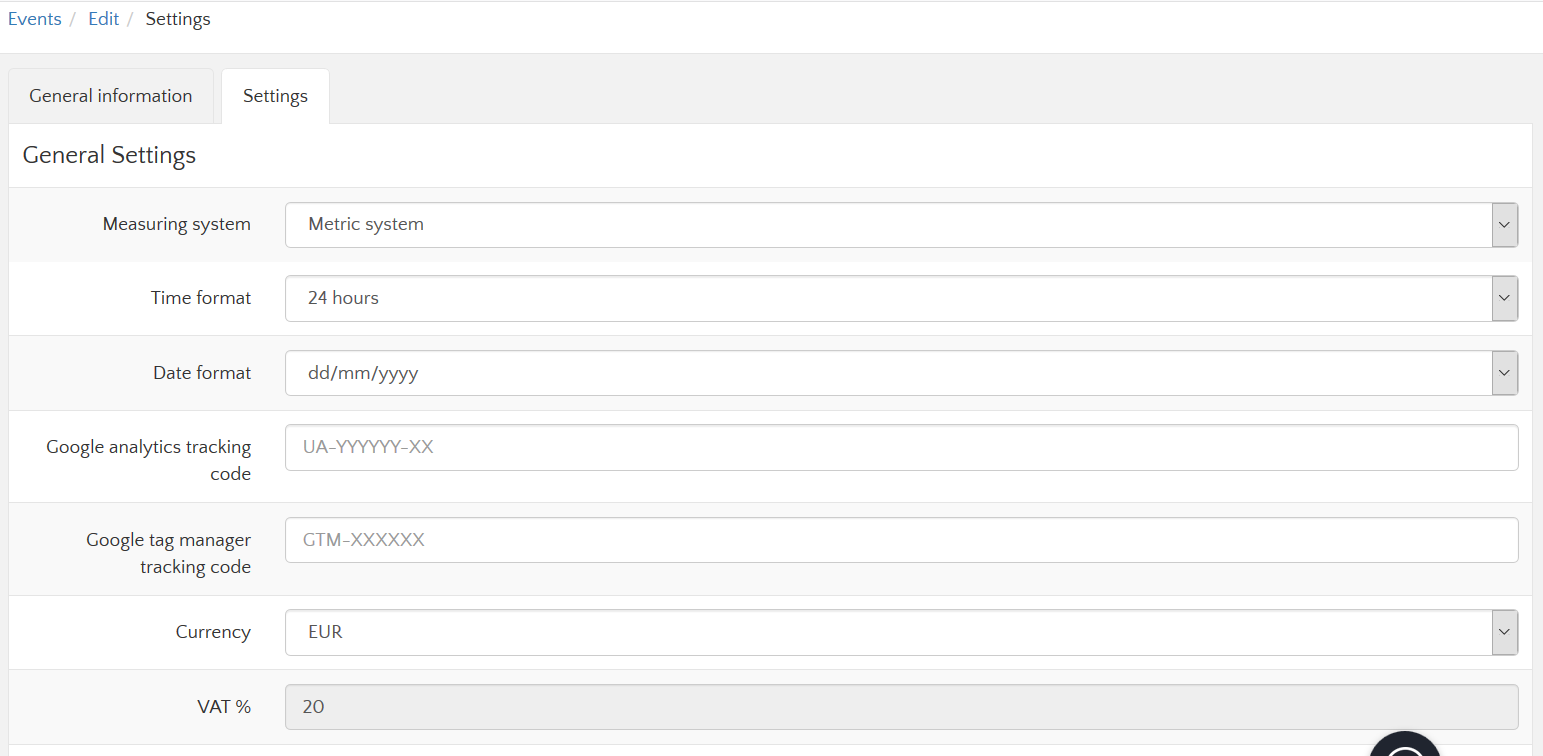
Task: Open the Edit breadcrumb link
Action: point(103,19)
